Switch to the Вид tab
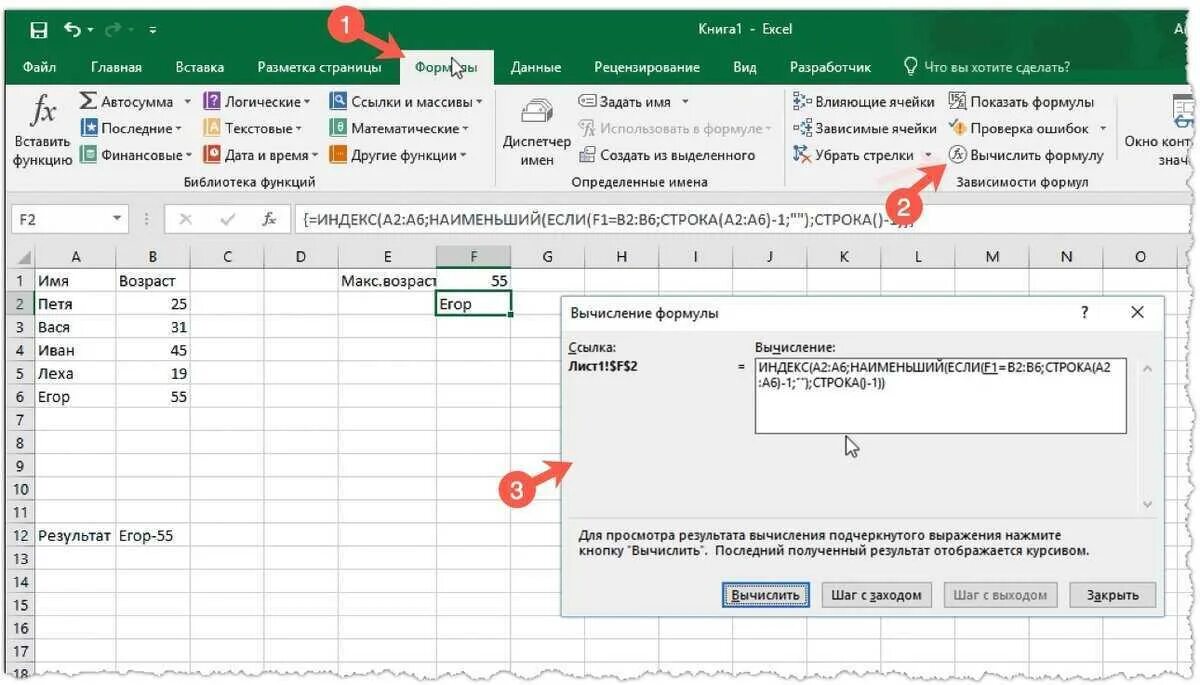The width and height of the screenshot is (1200, 685). click(744, 67)
